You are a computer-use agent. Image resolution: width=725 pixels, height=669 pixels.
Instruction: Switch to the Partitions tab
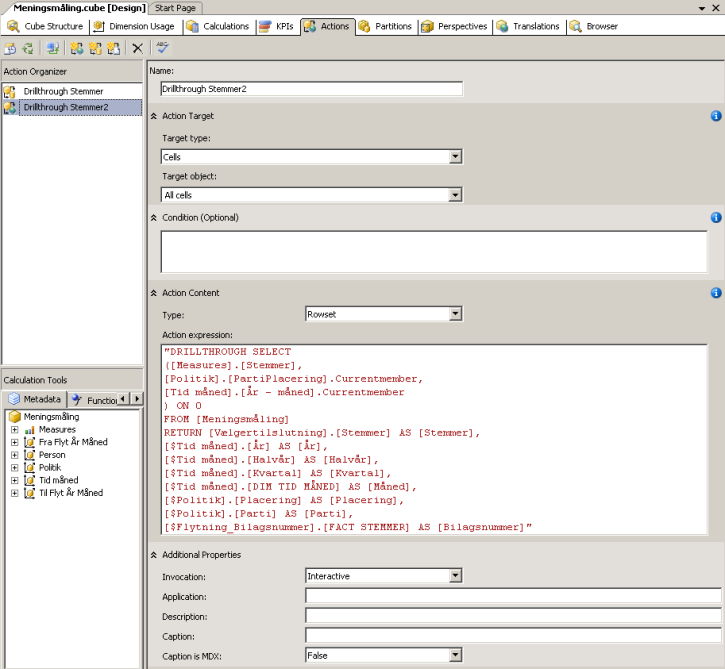385,26
